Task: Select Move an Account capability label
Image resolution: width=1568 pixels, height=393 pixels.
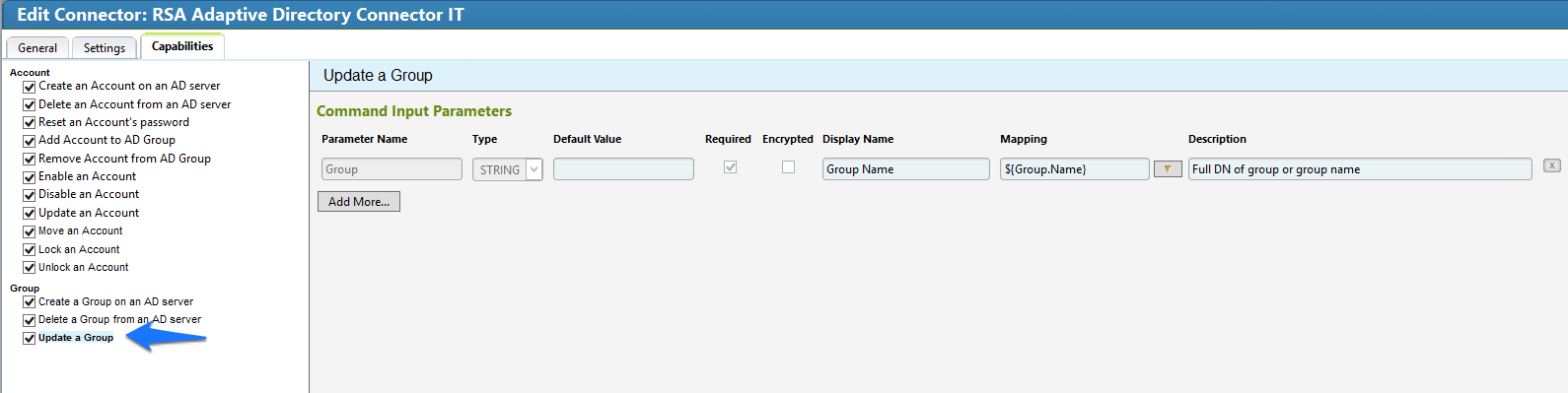Action: (x=80, y=230)
